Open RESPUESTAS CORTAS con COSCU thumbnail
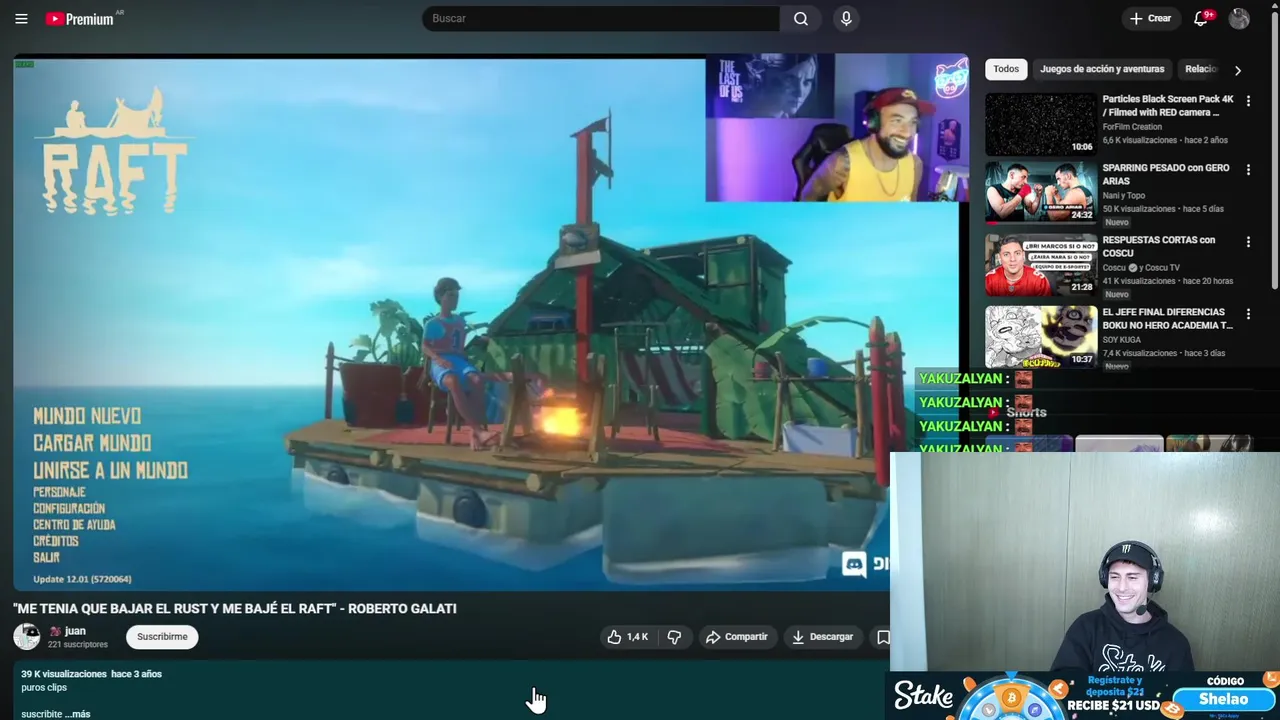Image resolution: width=1280 pixels, height=720 pixels. [x=1041, y=264]
